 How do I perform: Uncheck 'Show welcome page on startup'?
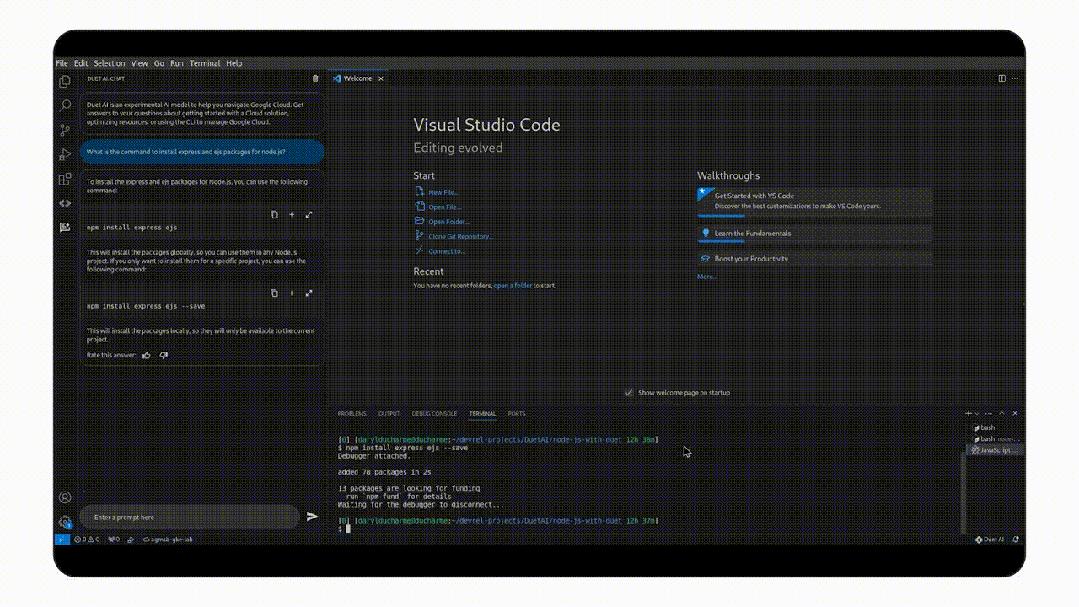[628, 393]
